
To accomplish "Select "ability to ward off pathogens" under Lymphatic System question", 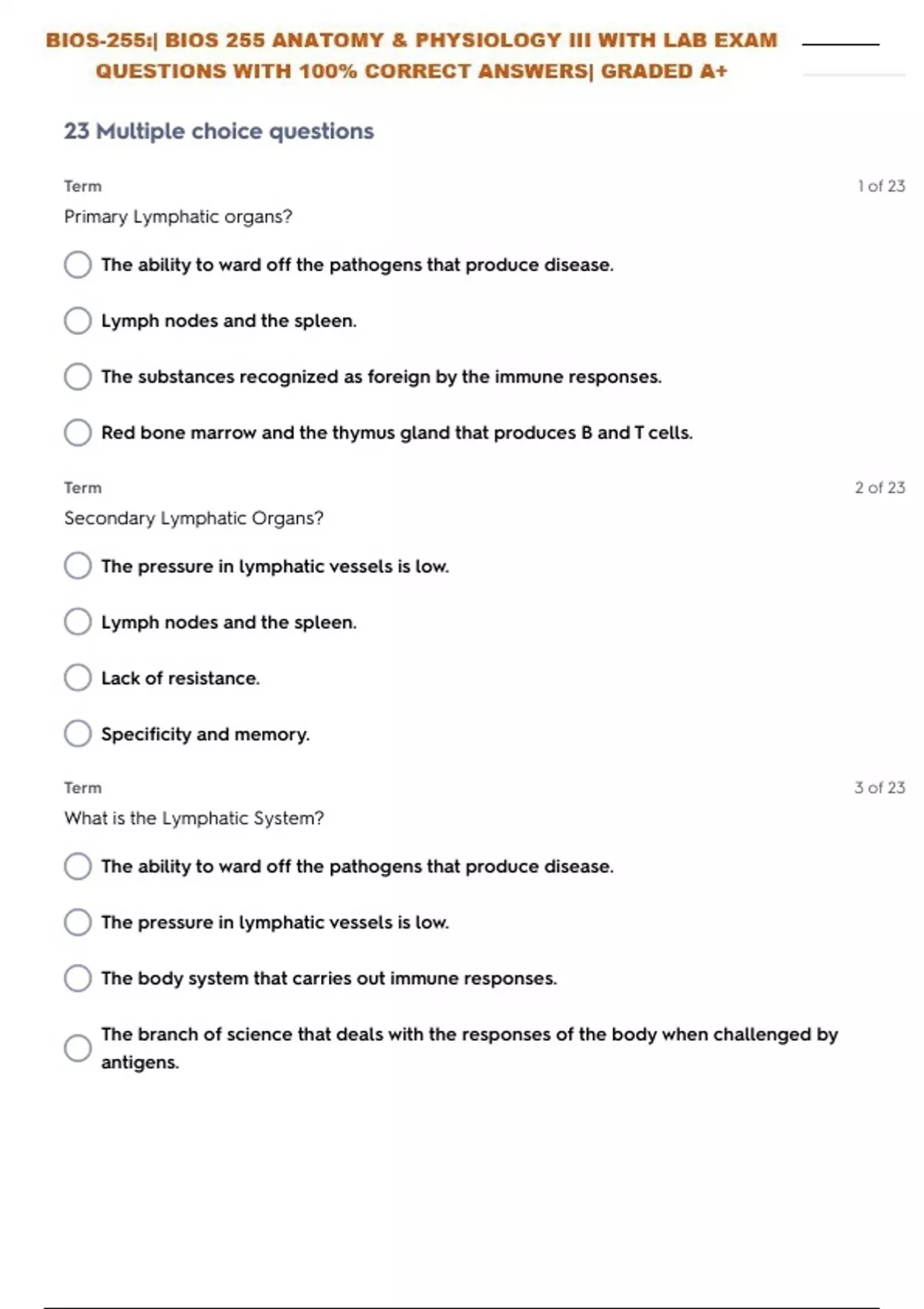I will [78, 866].
